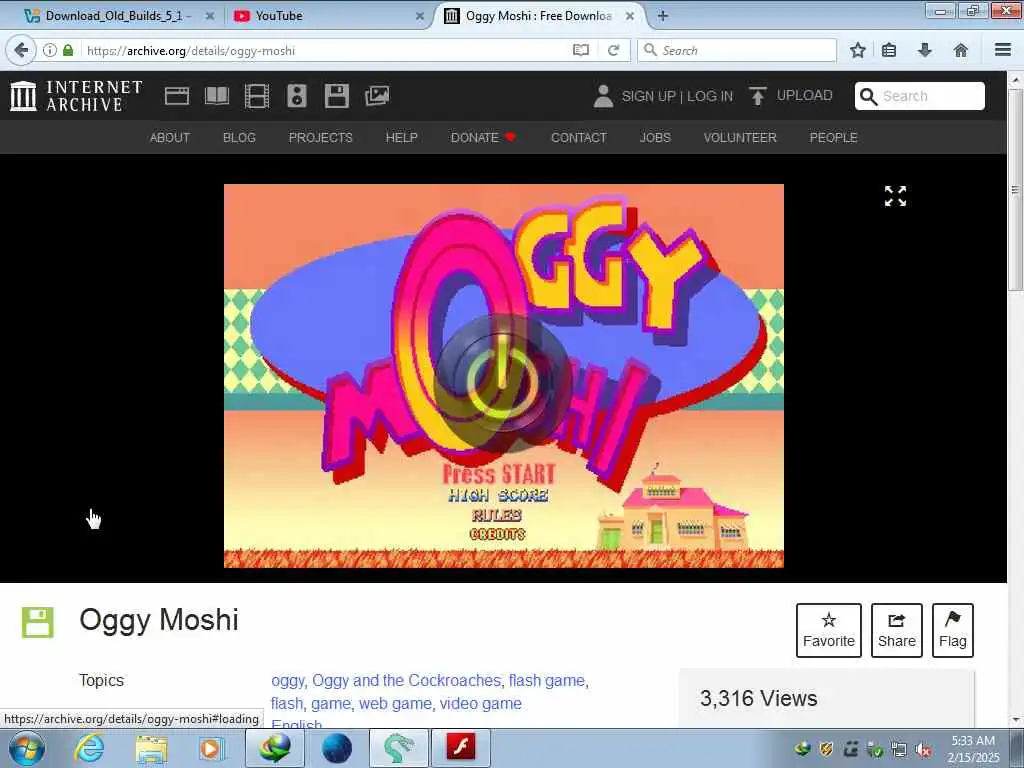Click the green software floppy icon by the title

(x=37, y=622)
